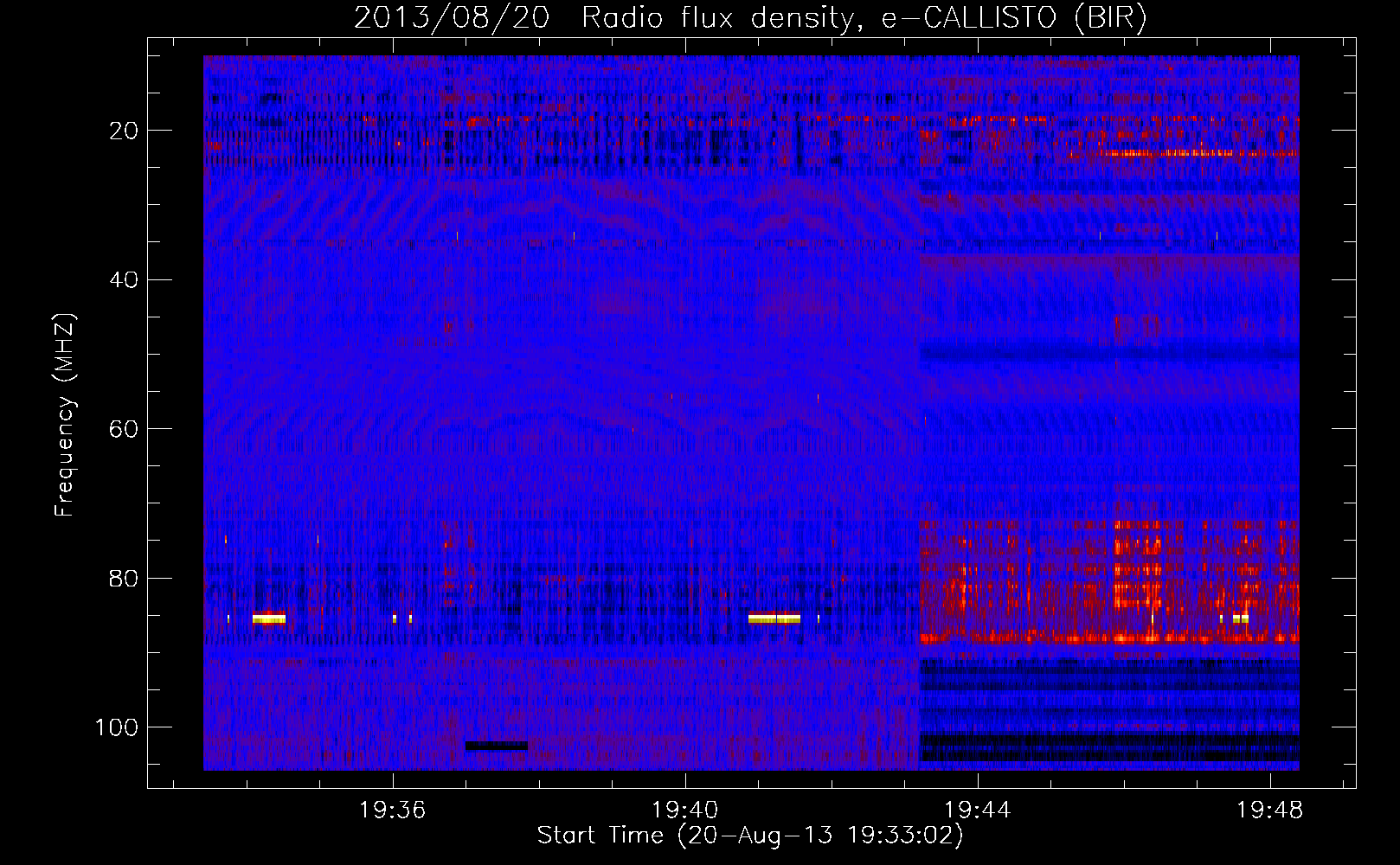Click the 19:48 time tick label
This screenshot has height=865, width=1400.
click(1270, 811)
